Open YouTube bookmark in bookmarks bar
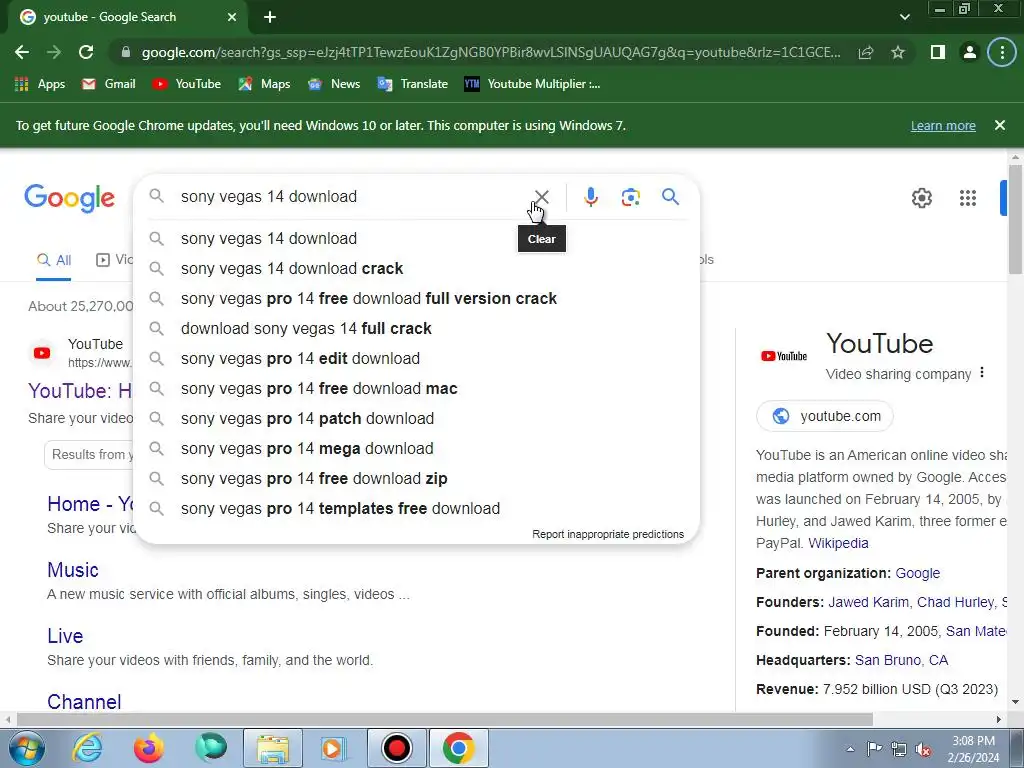Viewport: 1024px width, 768px height. pos(186,84)
